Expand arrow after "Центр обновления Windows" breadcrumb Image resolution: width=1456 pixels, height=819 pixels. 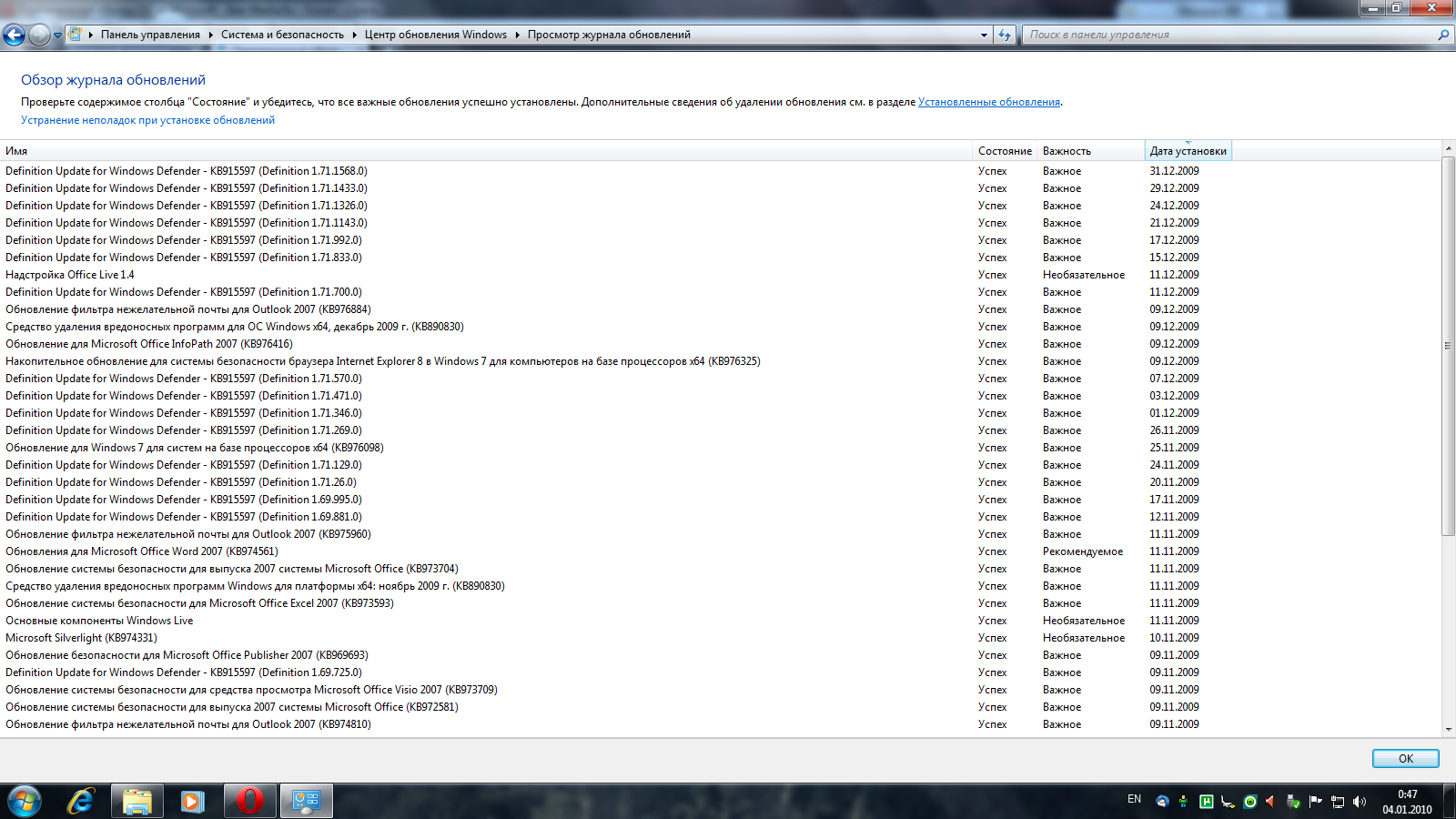pos(517,35)
